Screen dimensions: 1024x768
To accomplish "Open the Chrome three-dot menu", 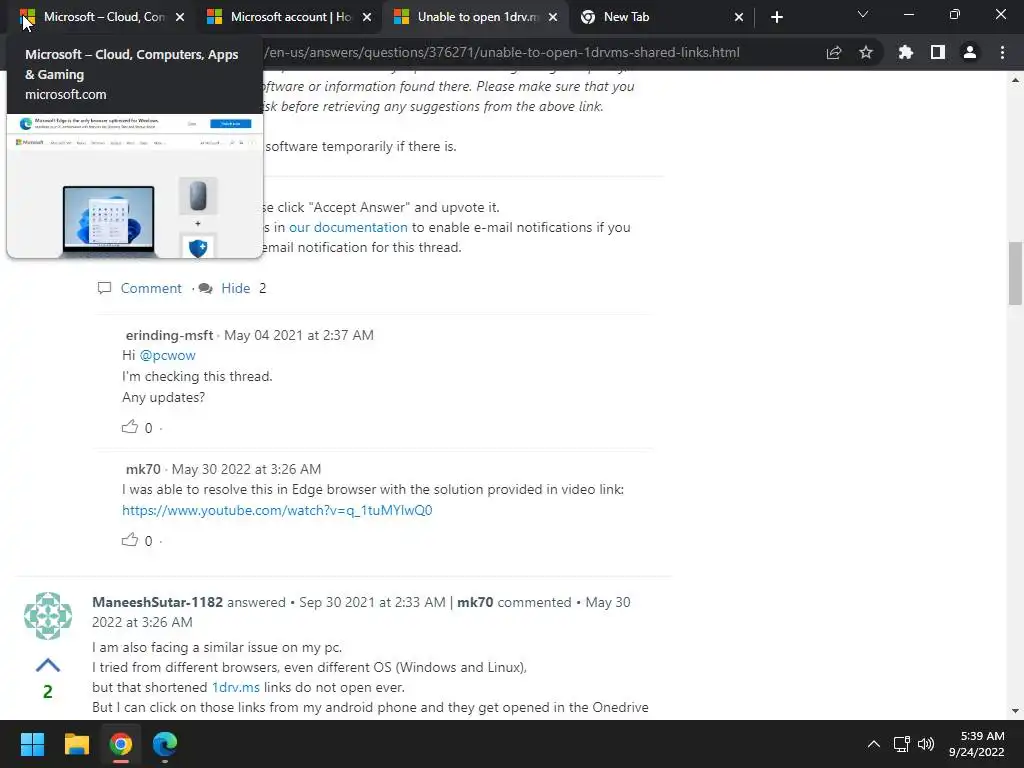I will coord(1002,52).
